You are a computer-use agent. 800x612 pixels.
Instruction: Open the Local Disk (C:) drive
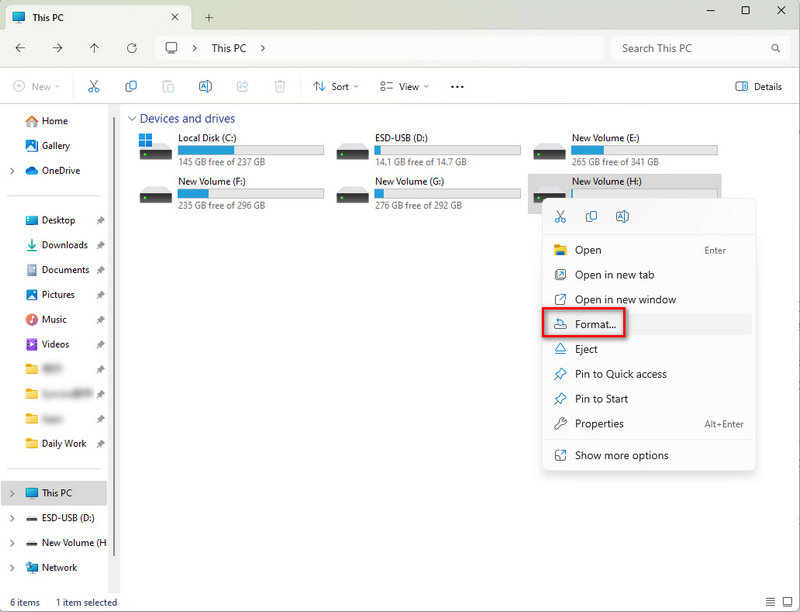click(231, 149)
